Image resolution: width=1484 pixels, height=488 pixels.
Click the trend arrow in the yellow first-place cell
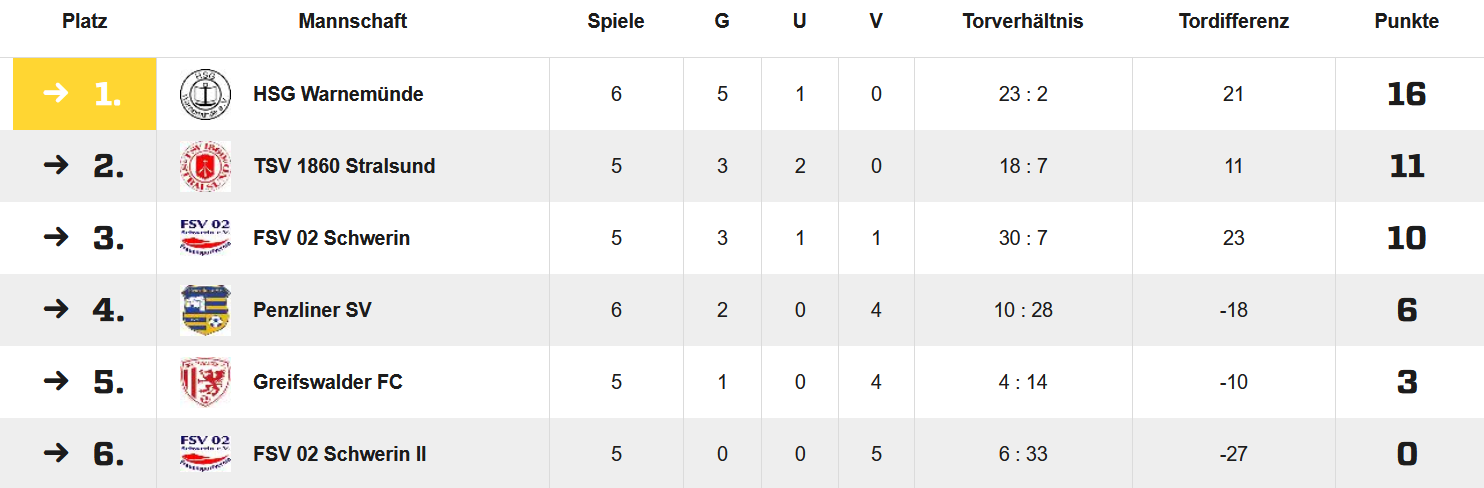(56, 93)
